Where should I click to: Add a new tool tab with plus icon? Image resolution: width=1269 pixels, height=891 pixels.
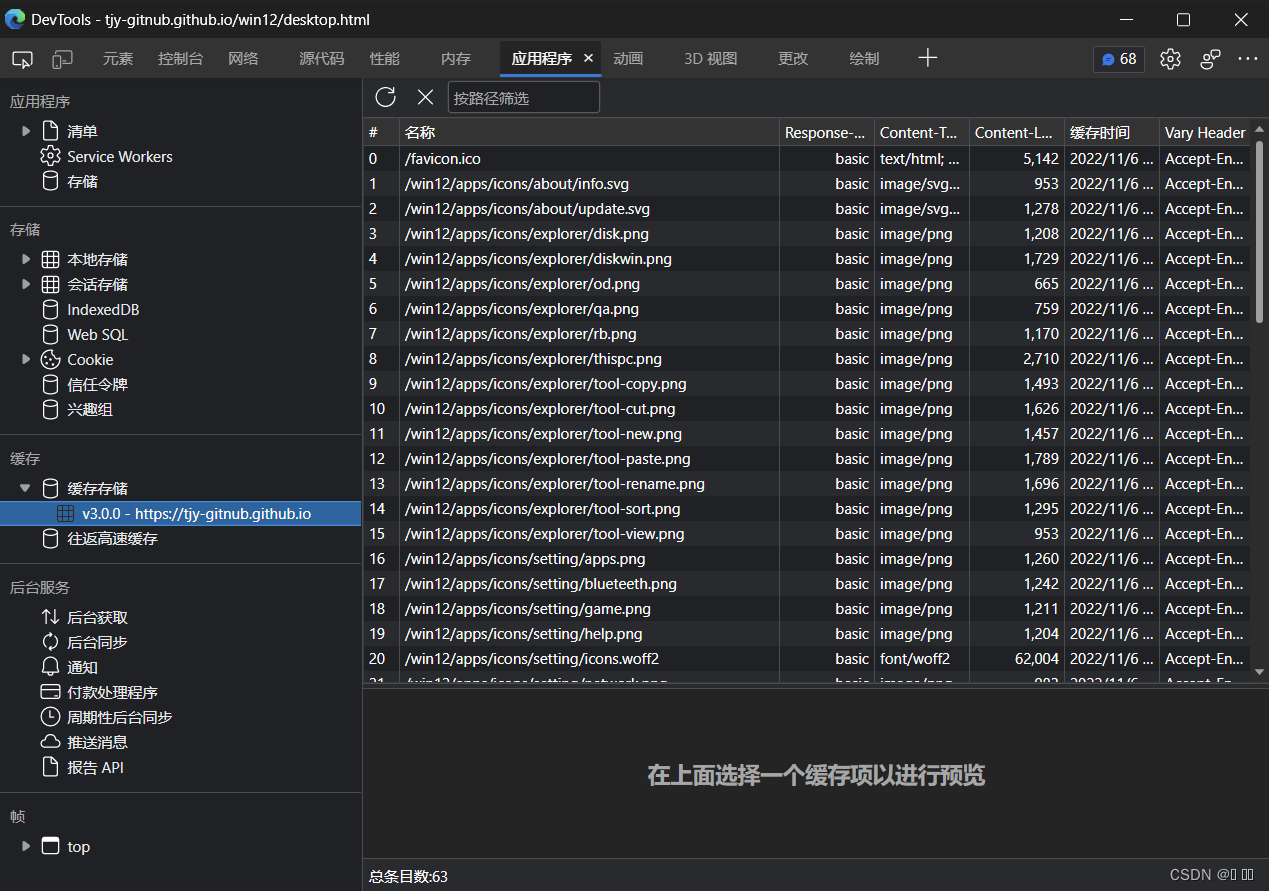click(x=928, y=58)
